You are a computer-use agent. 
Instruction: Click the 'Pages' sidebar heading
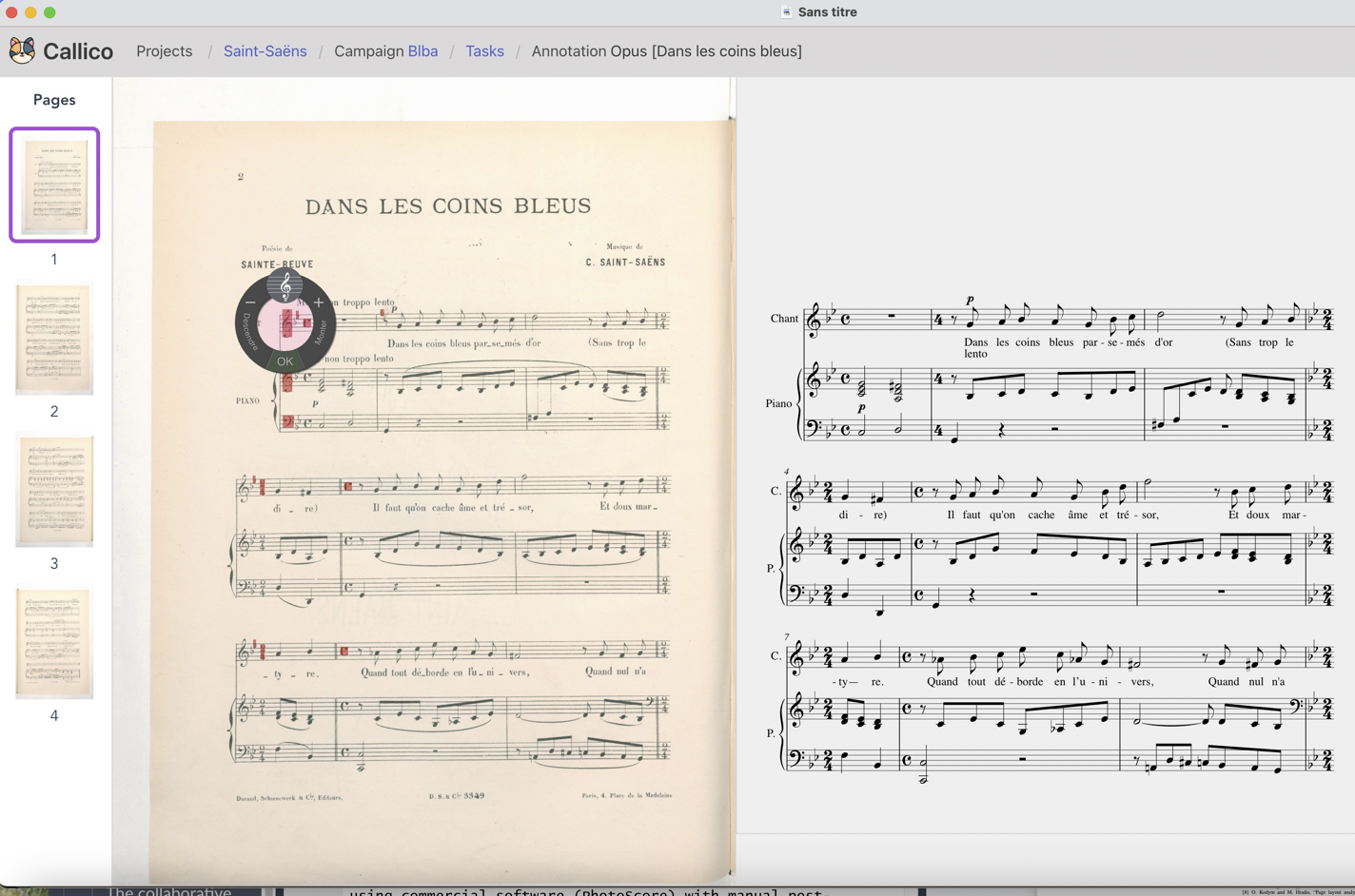54,100
